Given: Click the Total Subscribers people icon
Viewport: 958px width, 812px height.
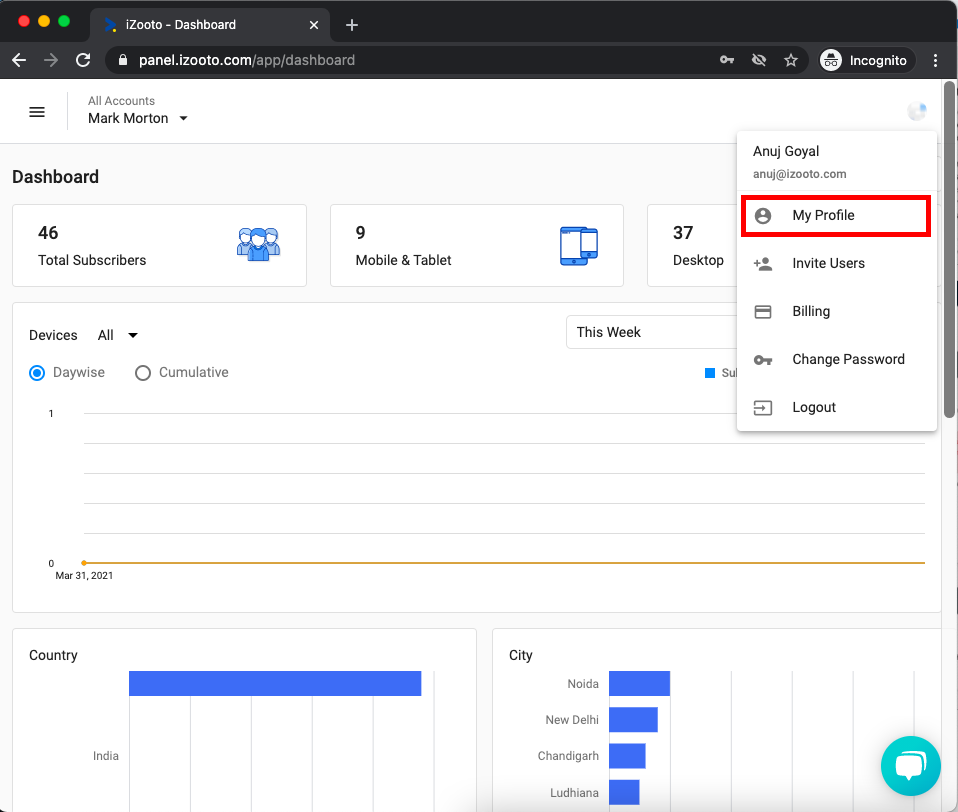Looking at the screenshot, I should 258,245.
